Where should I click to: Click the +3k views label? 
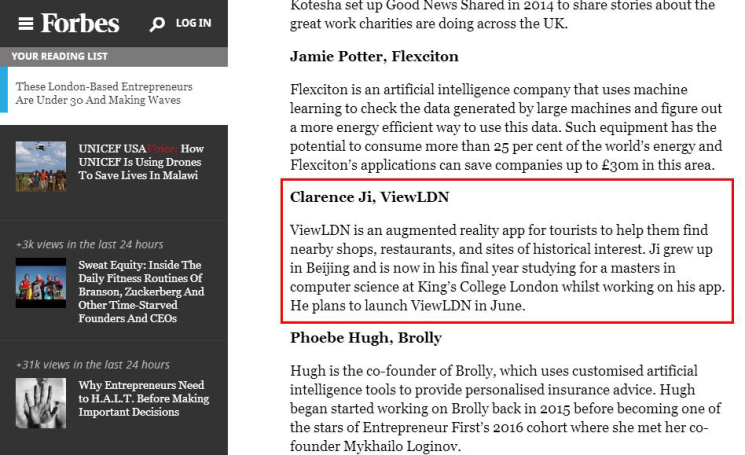point(89,244)
